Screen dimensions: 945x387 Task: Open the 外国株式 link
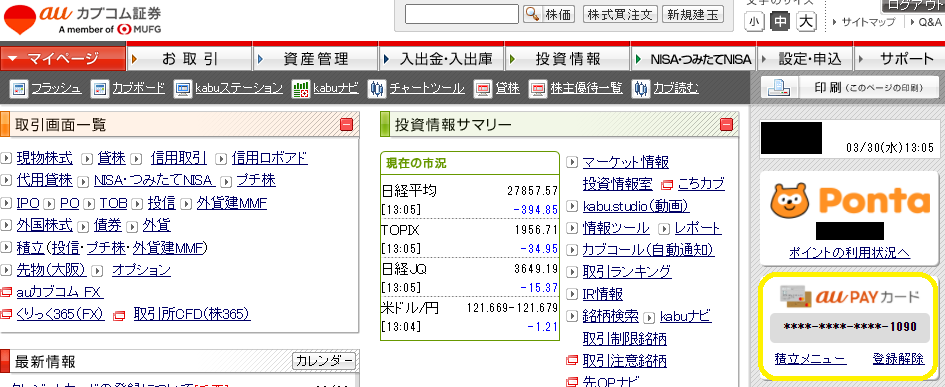point(45,225)
